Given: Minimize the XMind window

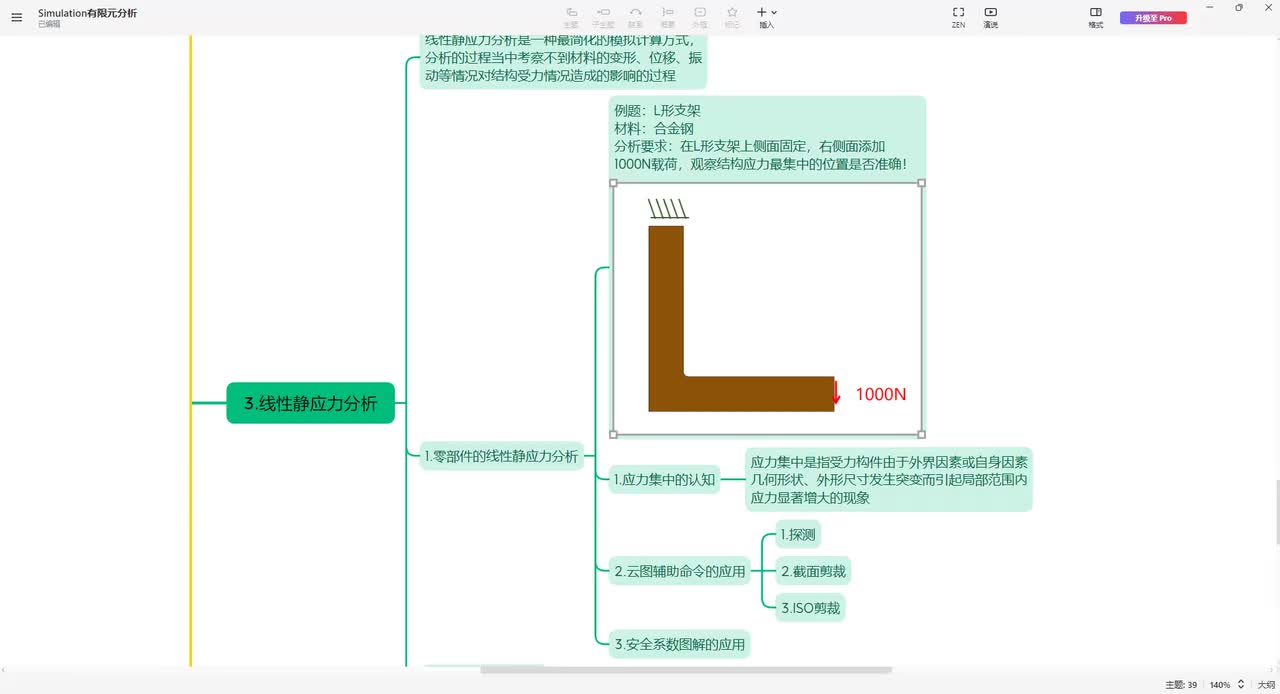Looking at the screenshot, I should coord(1211,7).
